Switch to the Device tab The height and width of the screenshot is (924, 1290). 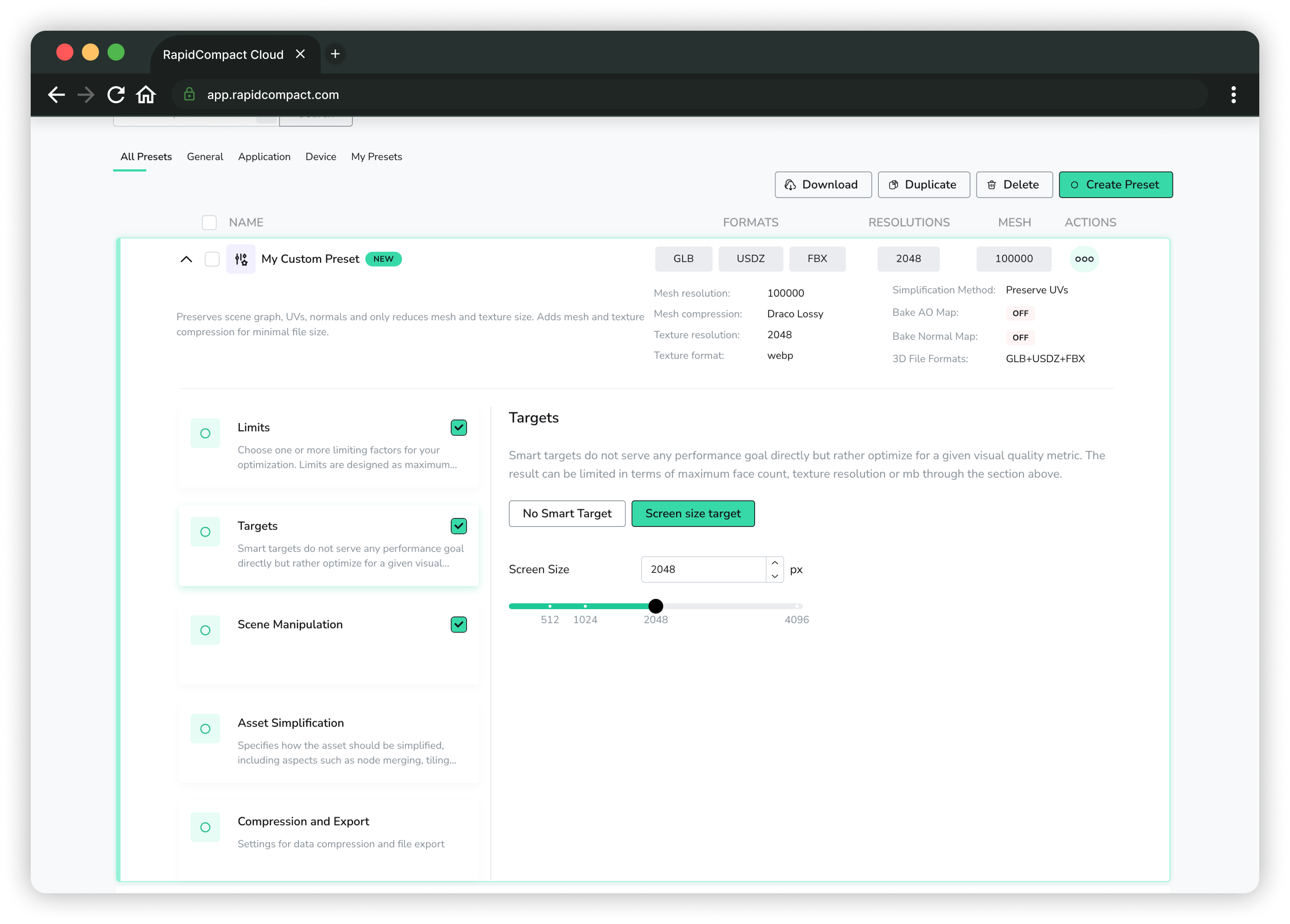tap(321, 157)
